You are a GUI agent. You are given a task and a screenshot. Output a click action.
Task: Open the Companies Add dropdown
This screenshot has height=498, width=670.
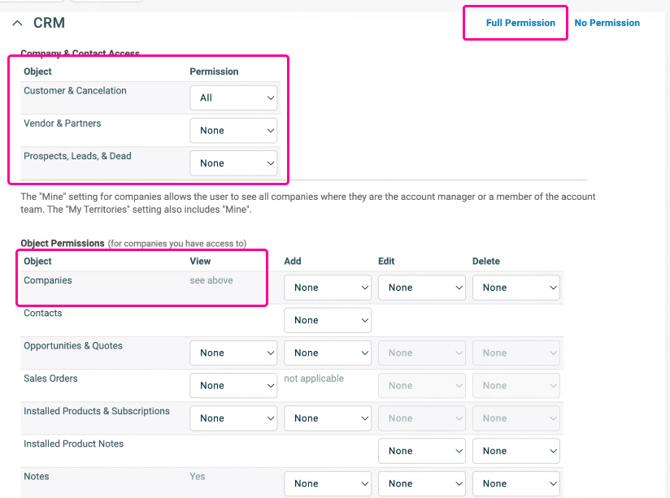(327, 288)
